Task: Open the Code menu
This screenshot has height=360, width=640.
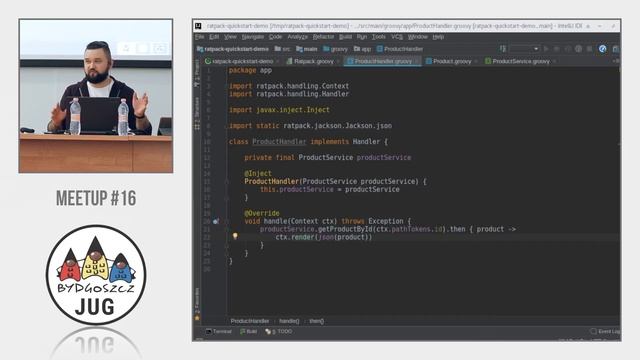Action: click(x=276, y=37)
